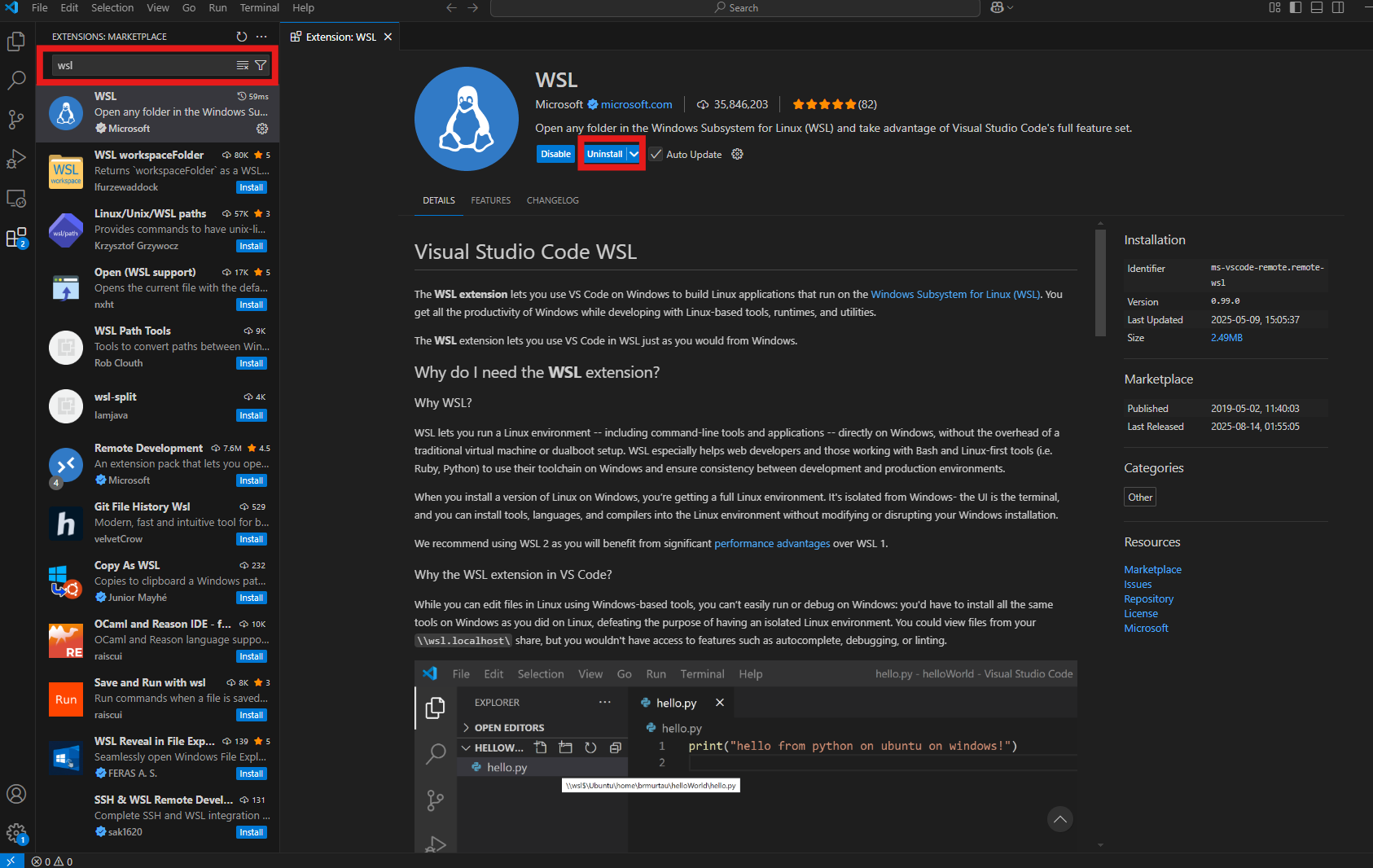The width and height of the screenshot is (1373, 868).
Task: Install Linux/Unix/WSL paths extension
Action: click(x=252, y=246)
